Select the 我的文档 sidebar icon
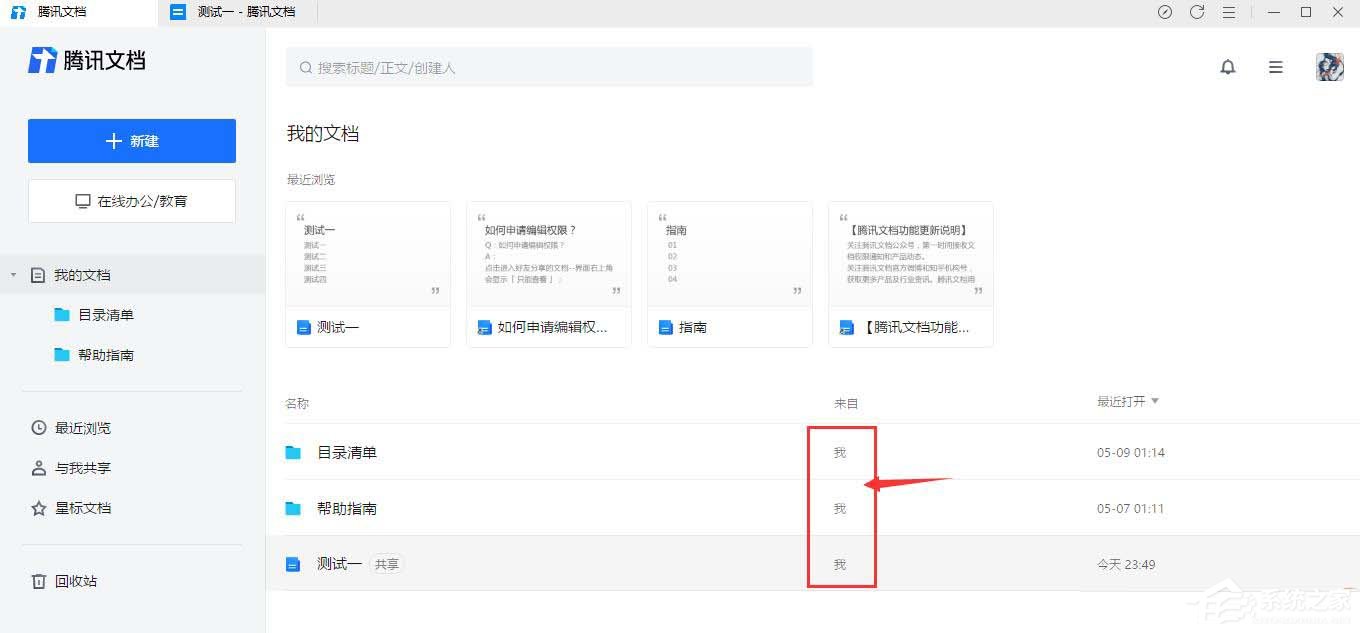Image resolution: width=1360 pixels, height=633 pixels. coord(36,274)
